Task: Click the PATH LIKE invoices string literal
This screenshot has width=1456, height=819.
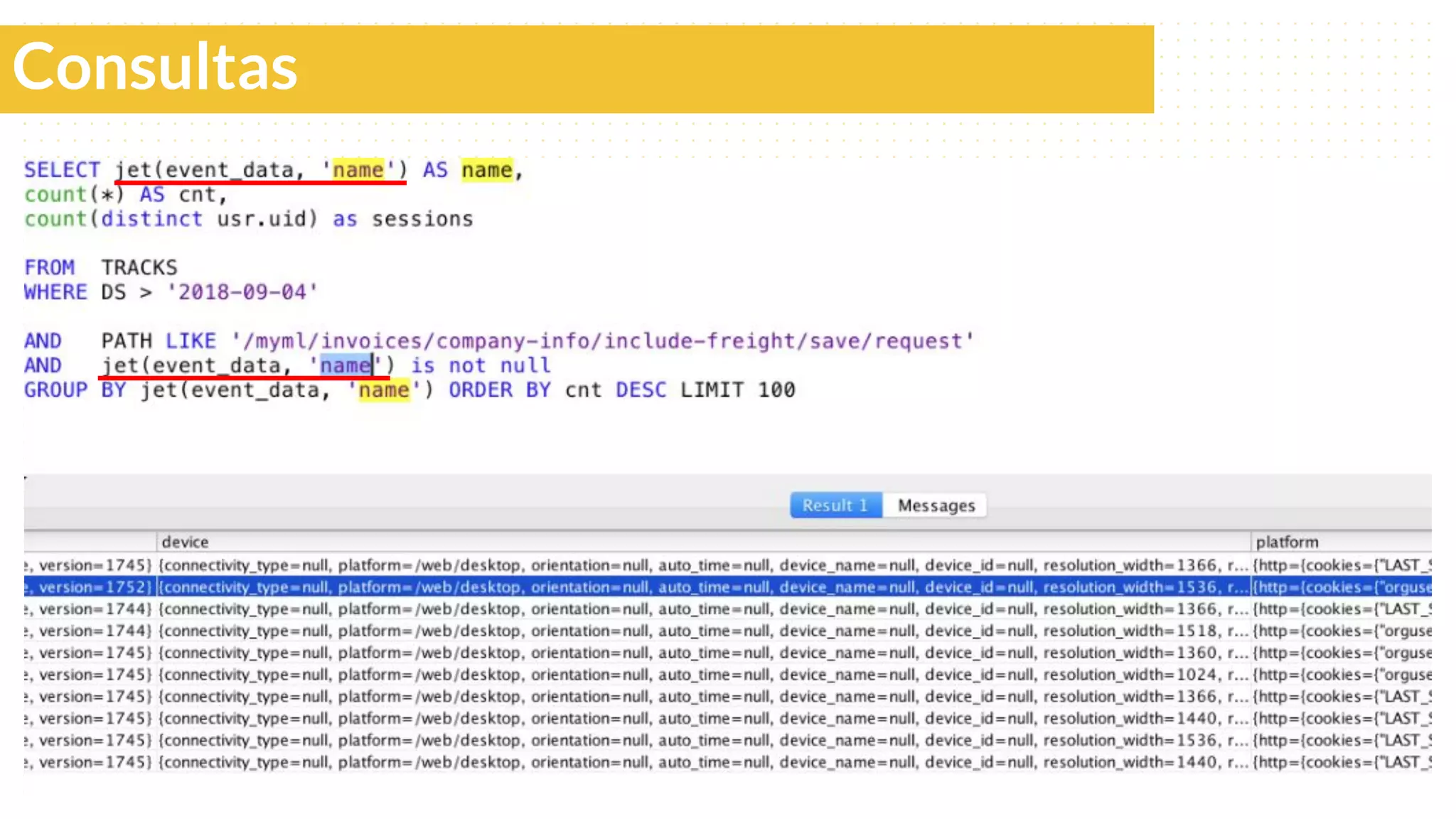Action: (602, 341)
